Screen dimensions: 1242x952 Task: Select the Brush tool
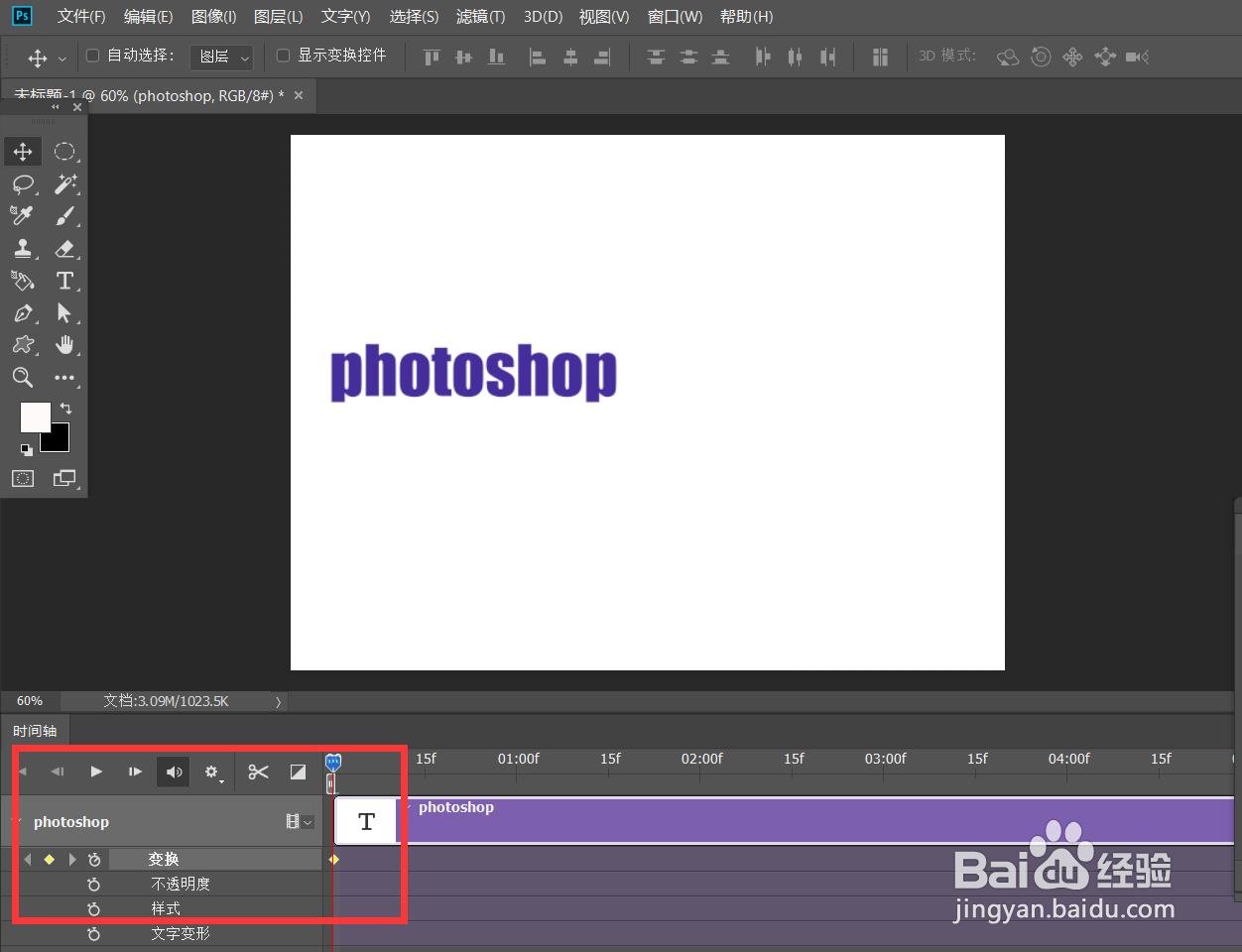[65, 216]
